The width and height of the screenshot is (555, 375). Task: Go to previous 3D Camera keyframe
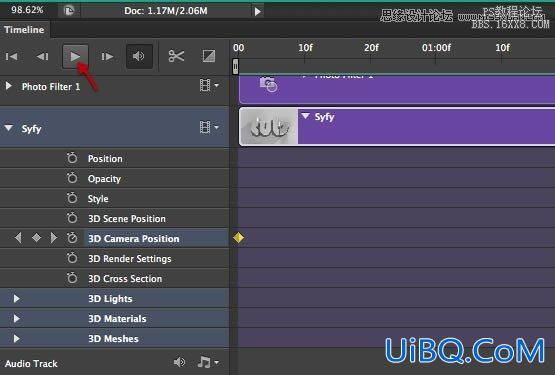18,238
